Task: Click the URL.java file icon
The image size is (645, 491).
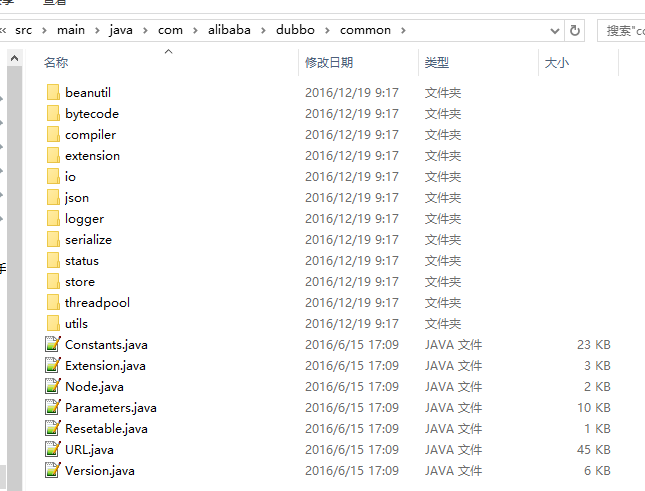Action: 53,449
